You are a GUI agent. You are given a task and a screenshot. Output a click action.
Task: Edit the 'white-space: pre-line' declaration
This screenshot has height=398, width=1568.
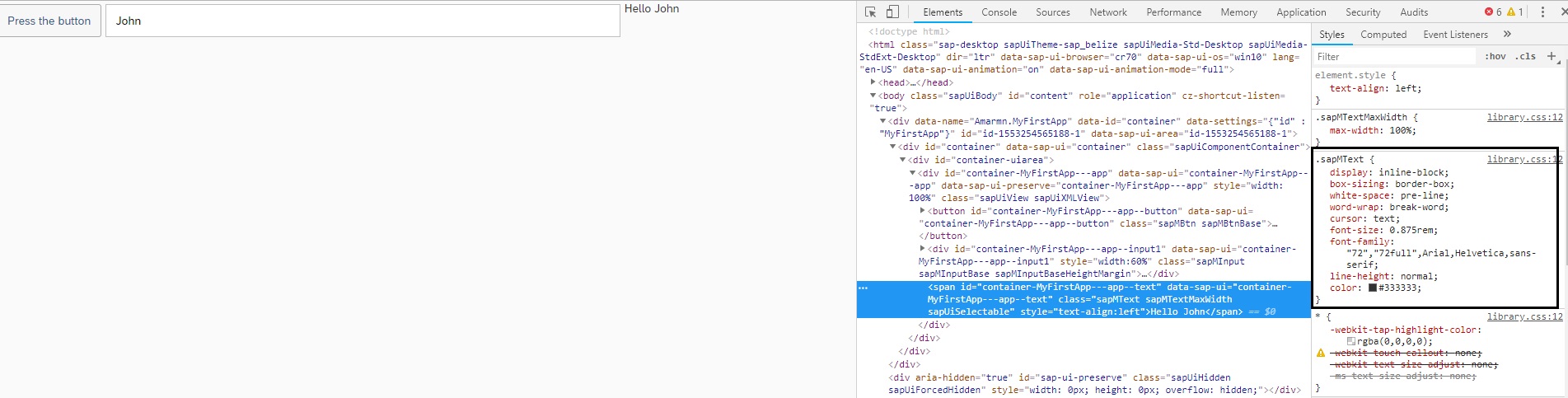[x=1389, y=195]
